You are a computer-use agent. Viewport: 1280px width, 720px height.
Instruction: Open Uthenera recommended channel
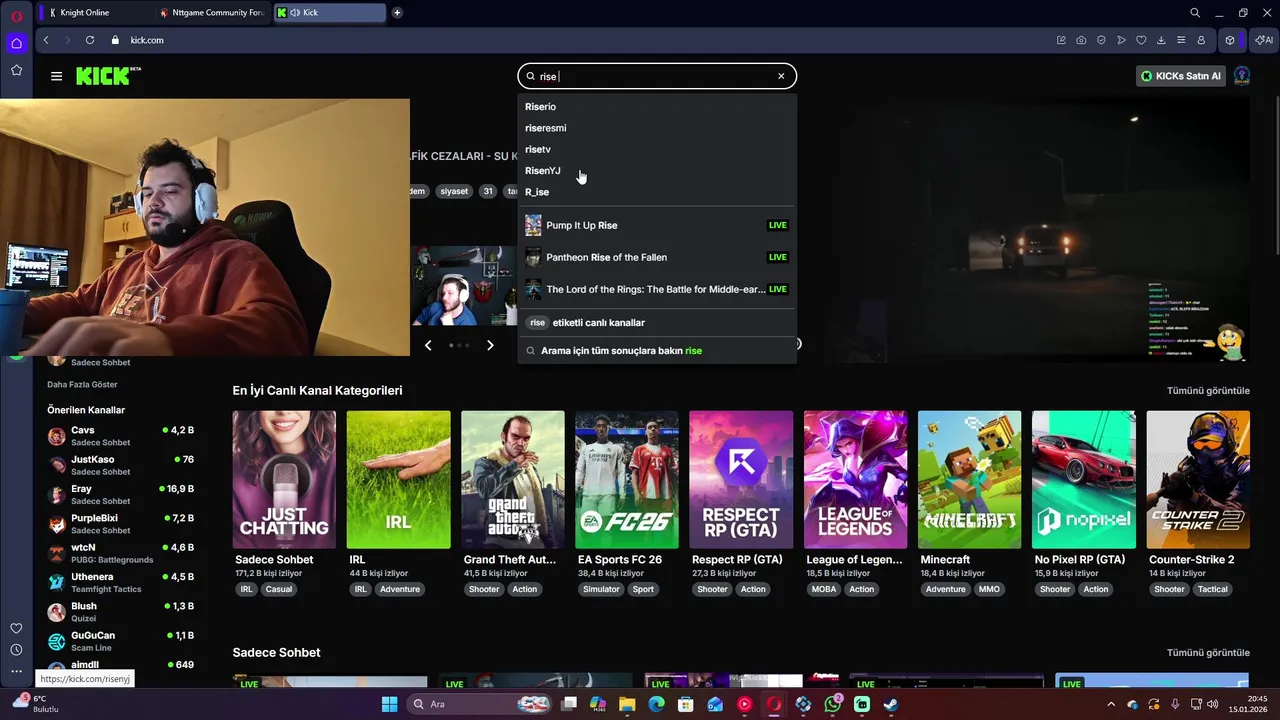pos(121,582)
